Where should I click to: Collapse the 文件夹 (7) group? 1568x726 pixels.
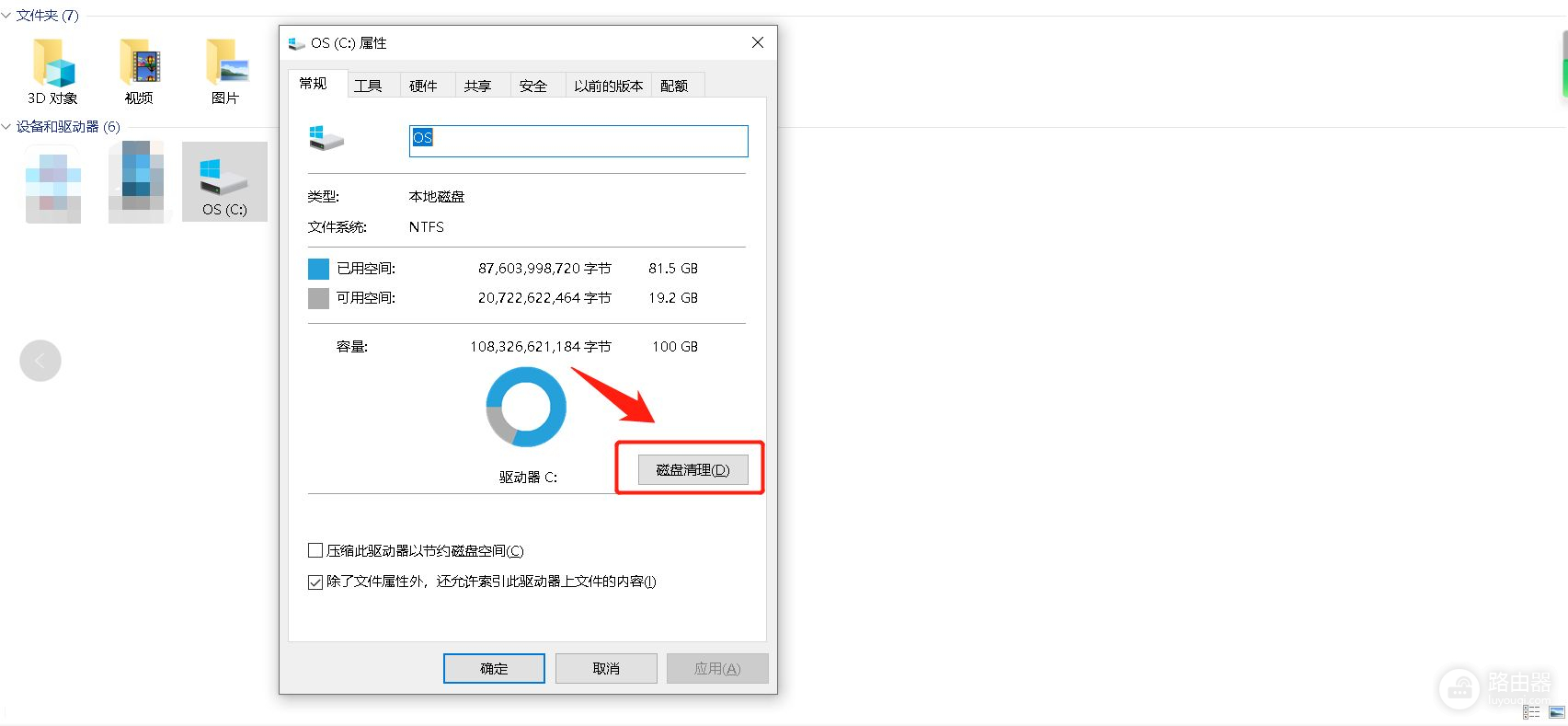[x=6, y=16]
